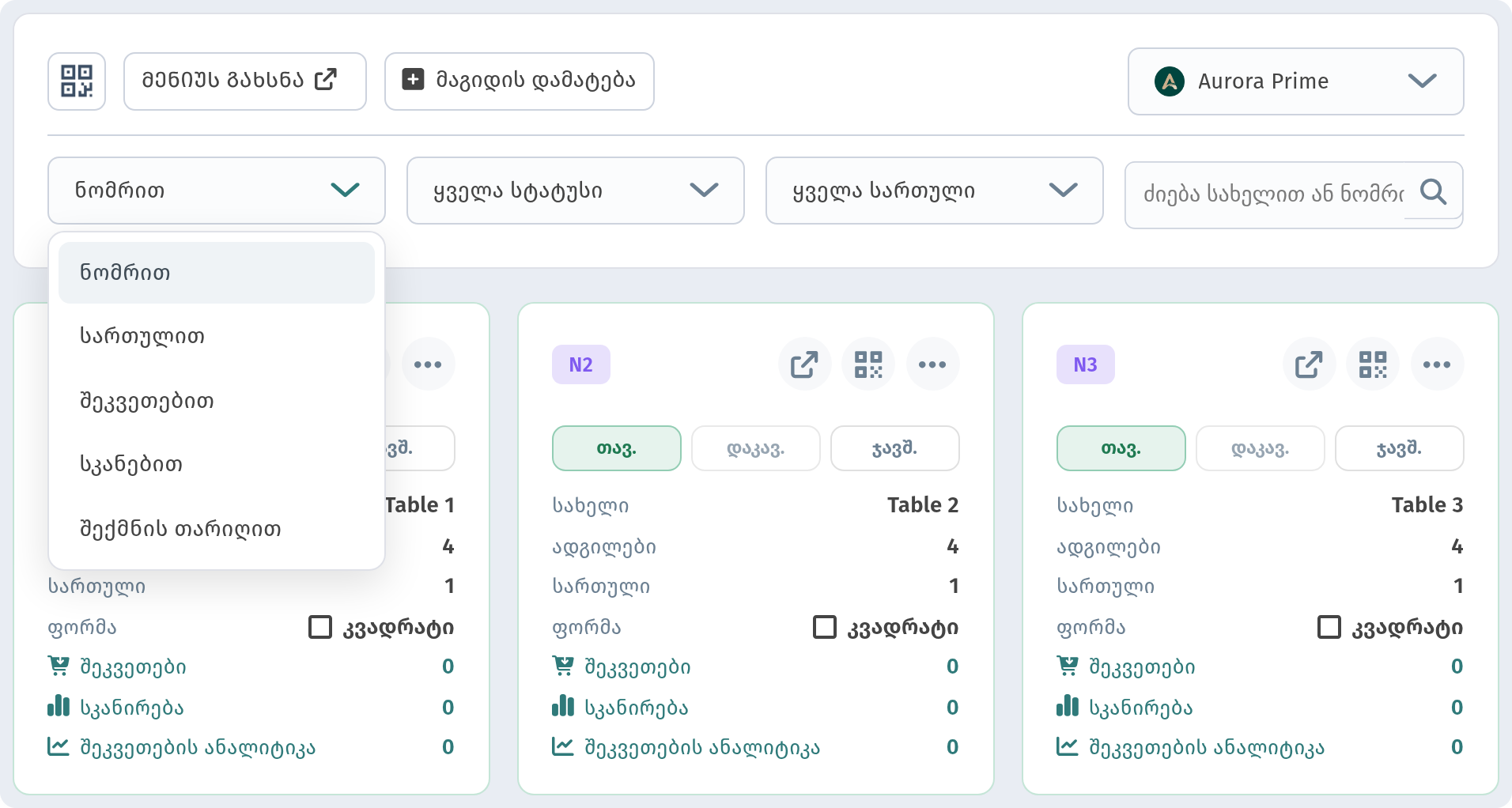The image size is (1512, 808).
Task: Collapse the ნომრით sort dropdown
Action: click(217, 191)
